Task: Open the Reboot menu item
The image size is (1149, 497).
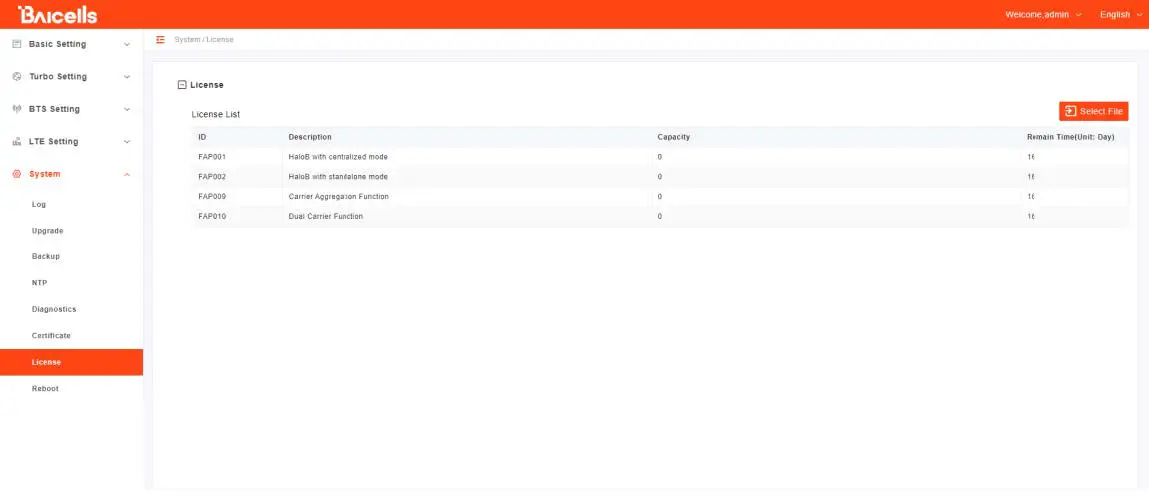Action: click(45, 389)
